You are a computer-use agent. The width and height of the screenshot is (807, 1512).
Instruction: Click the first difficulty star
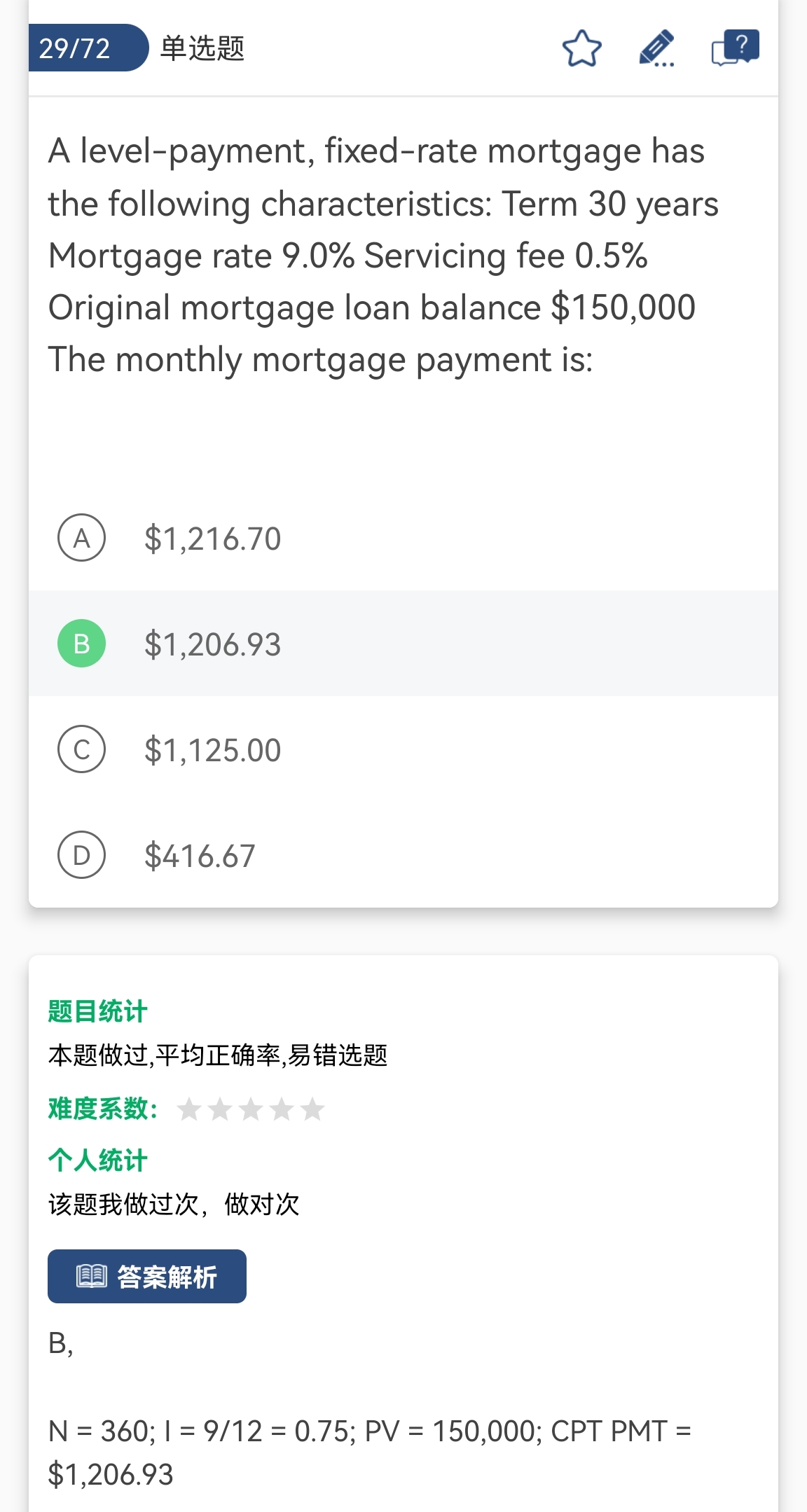point(189,1109)
